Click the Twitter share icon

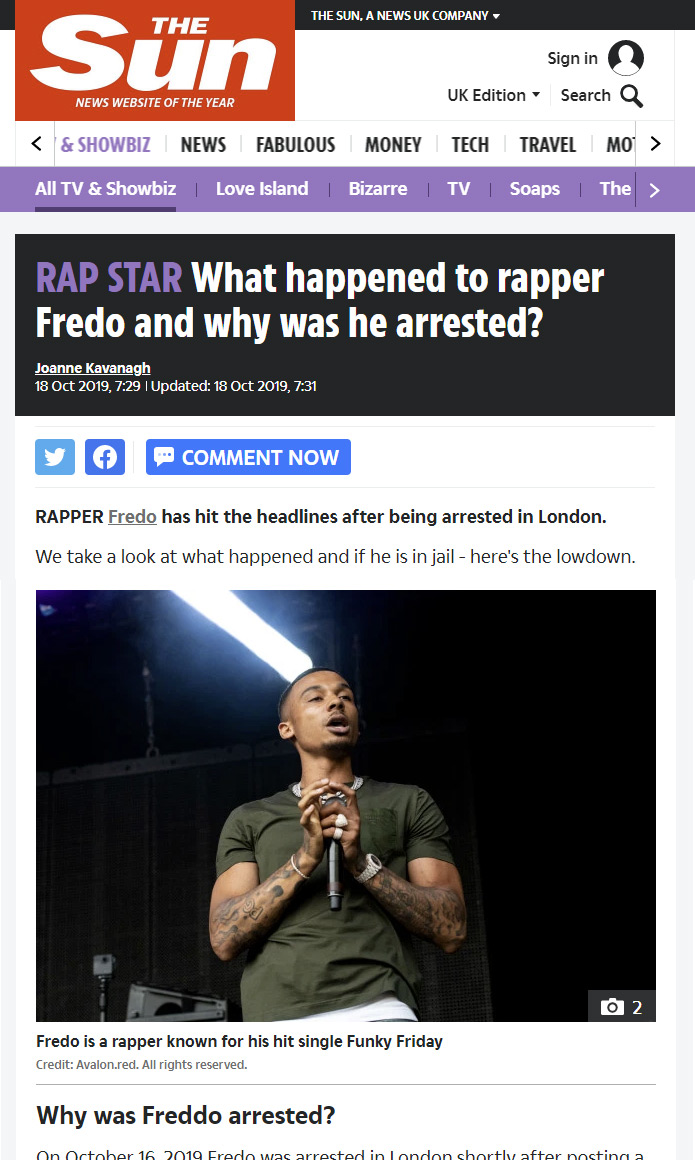pos(55,457)
